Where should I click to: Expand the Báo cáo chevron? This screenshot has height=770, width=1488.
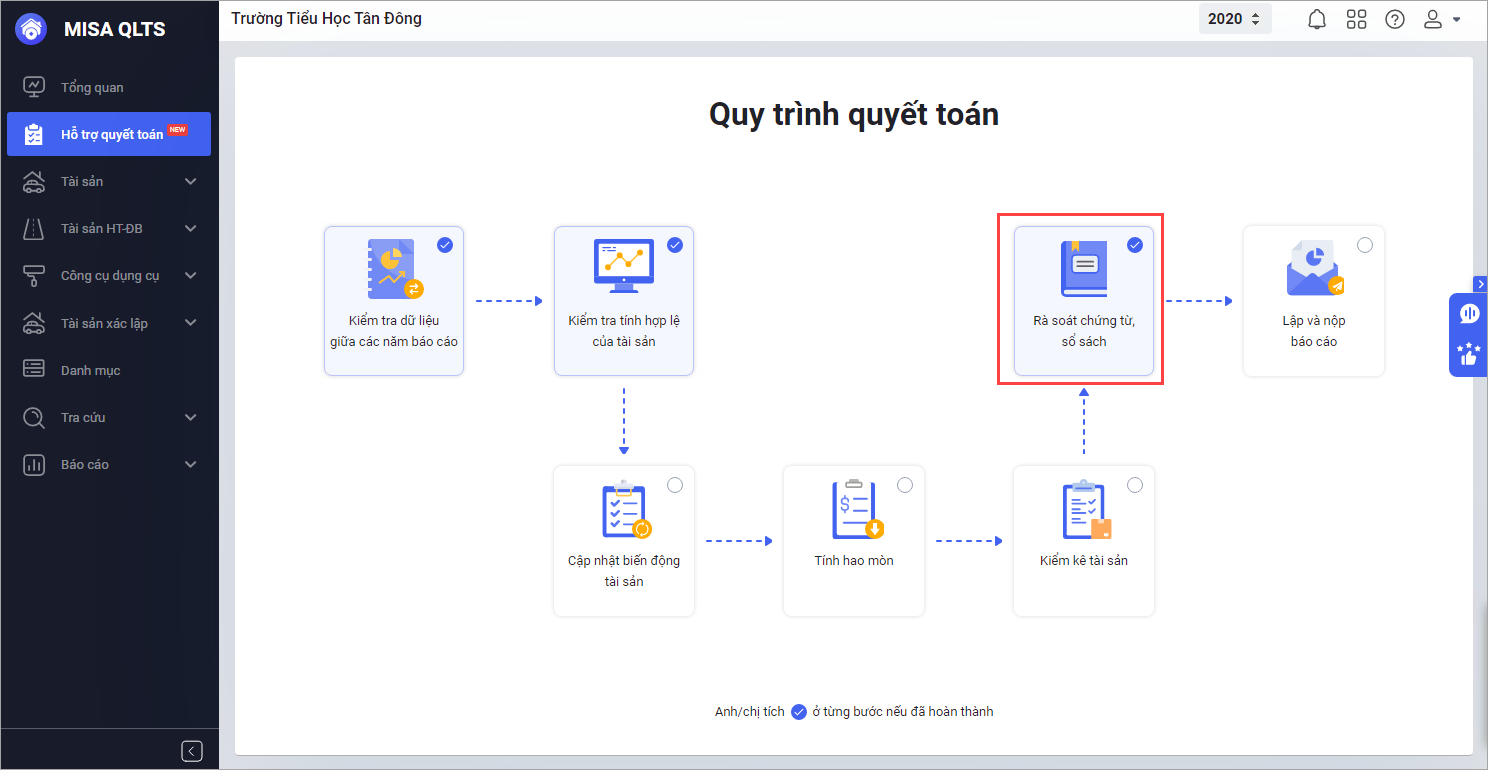[191, 464]
